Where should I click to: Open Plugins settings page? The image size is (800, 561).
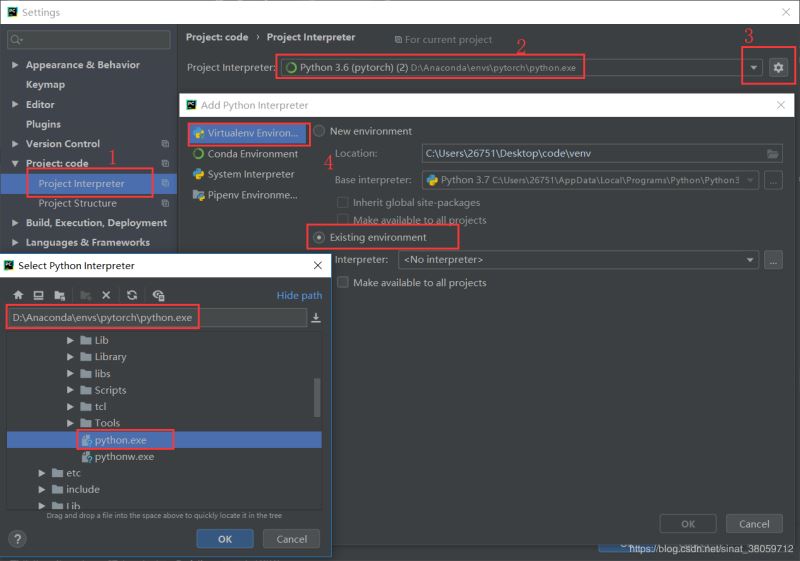pos(43,124)
